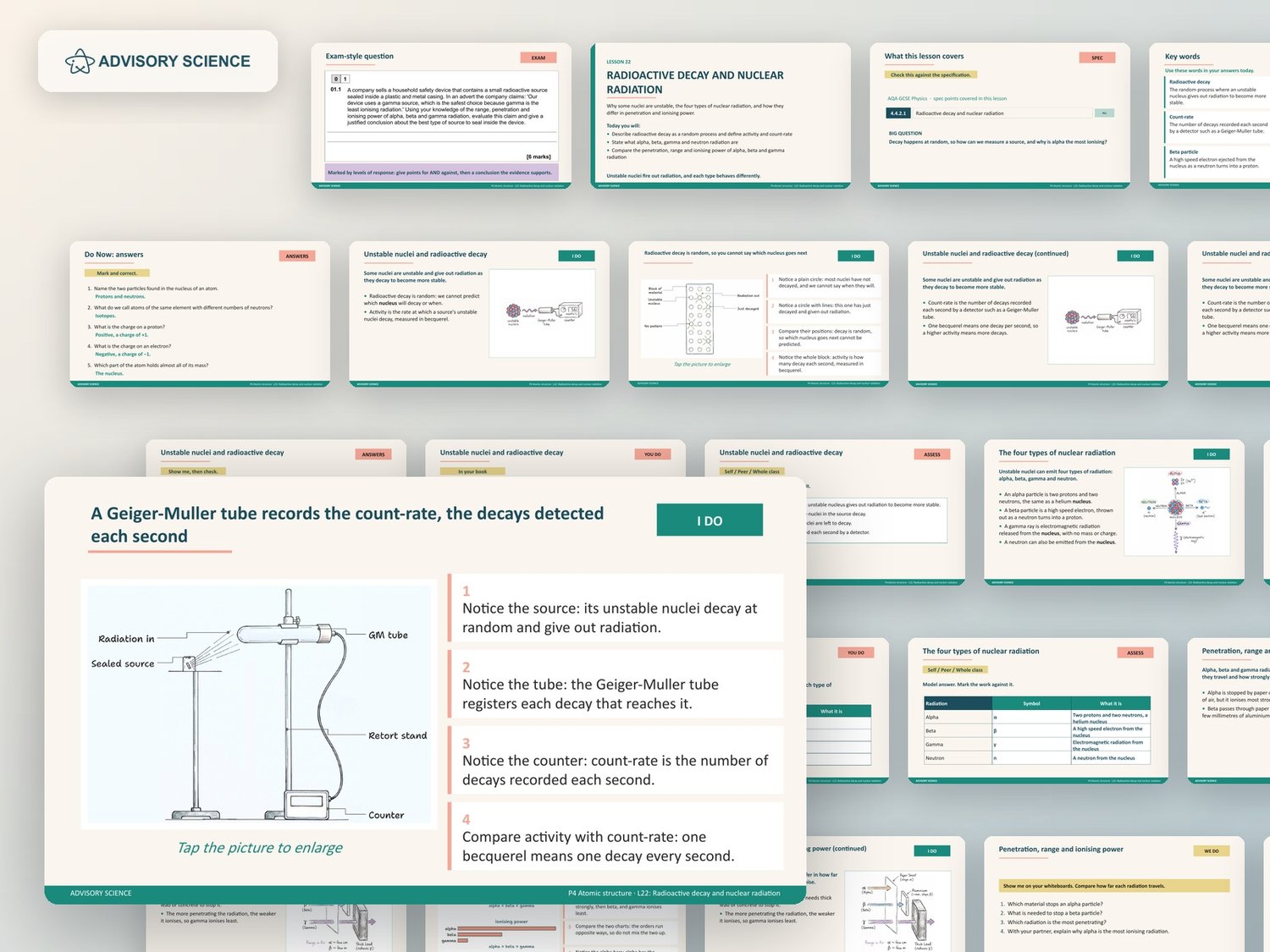
Task: Open the 'What this lesson covers' slide
Action: (x=1000, y=116)
